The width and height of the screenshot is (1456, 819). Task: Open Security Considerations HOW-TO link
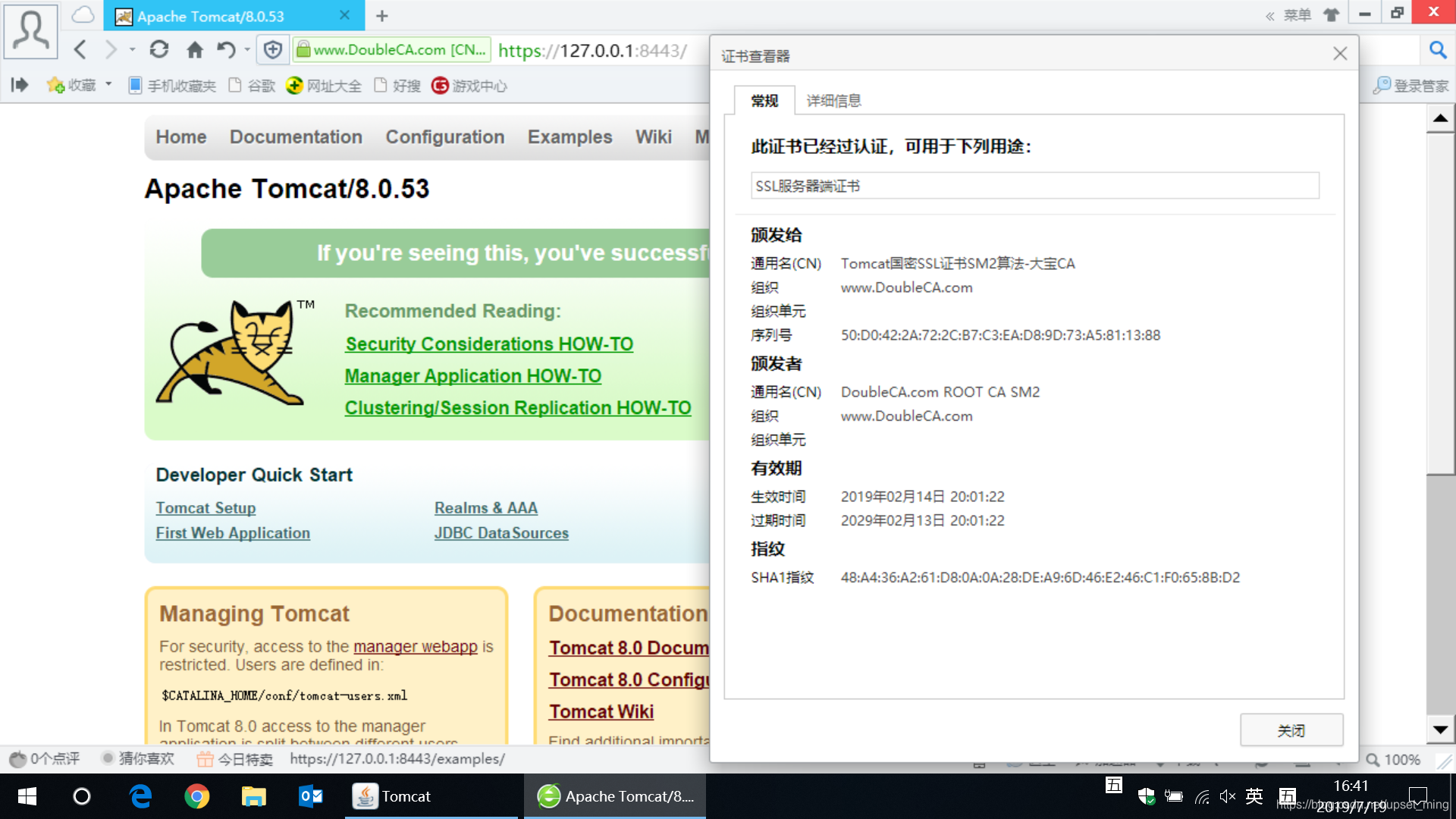(489, 344)
